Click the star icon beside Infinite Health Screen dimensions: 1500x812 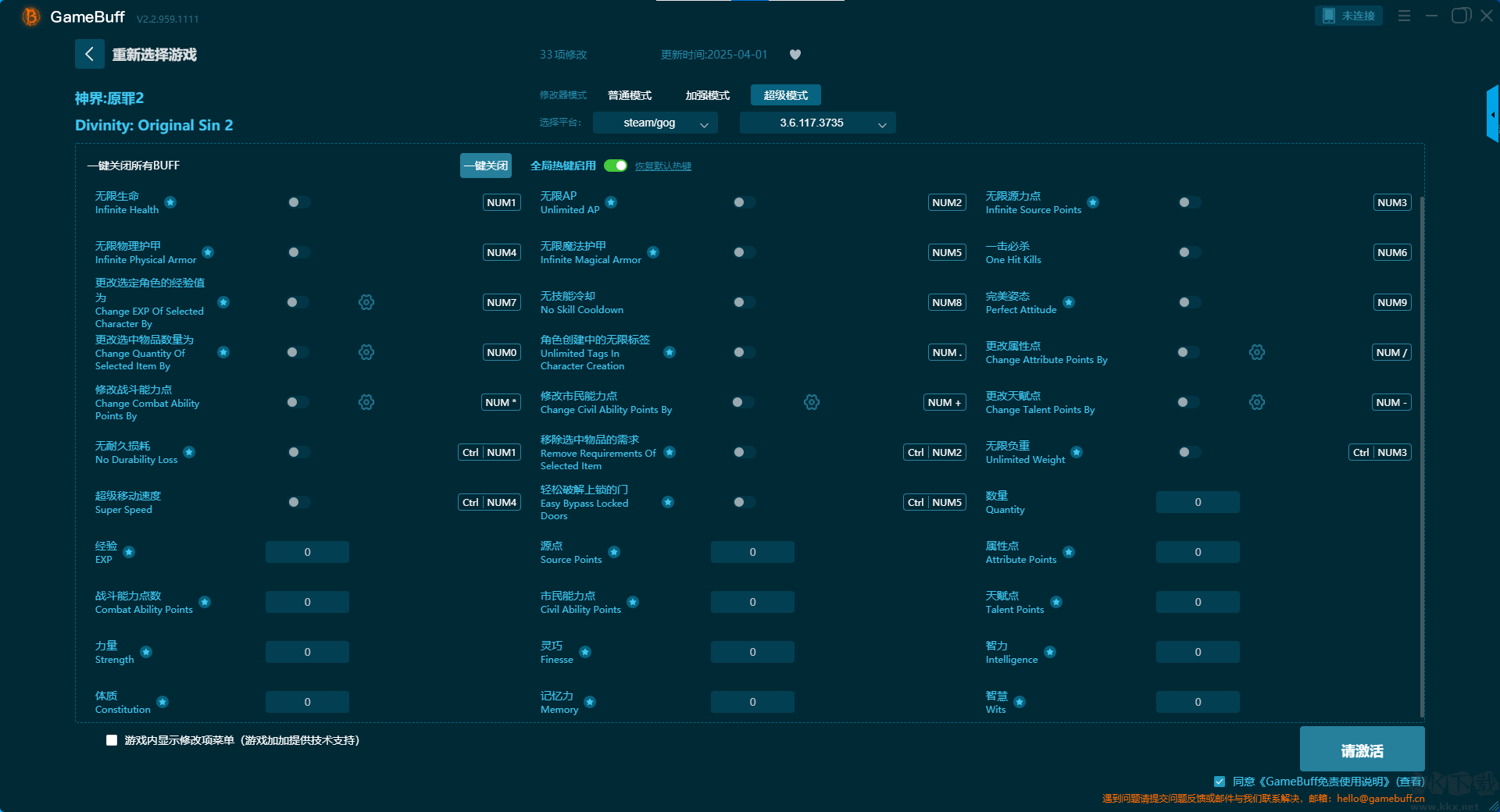[x=170, y=202]
